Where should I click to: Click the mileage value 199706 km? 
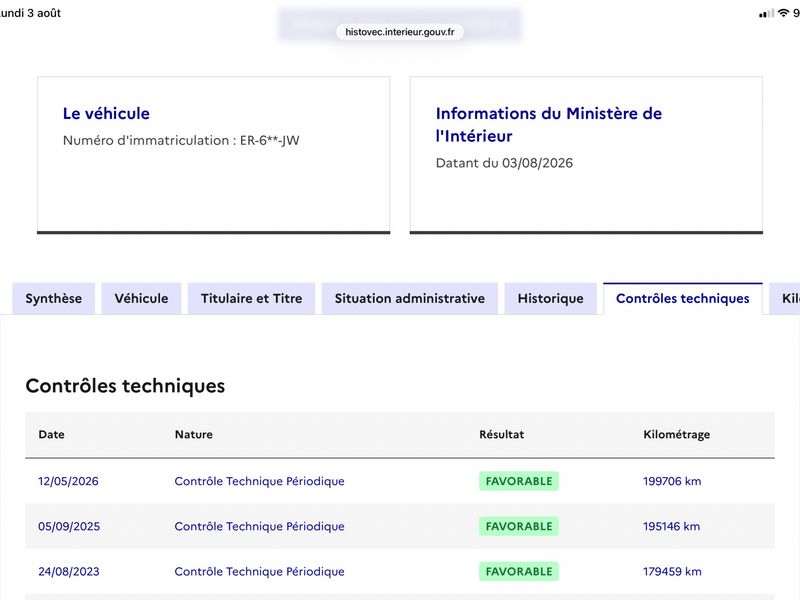672,481
